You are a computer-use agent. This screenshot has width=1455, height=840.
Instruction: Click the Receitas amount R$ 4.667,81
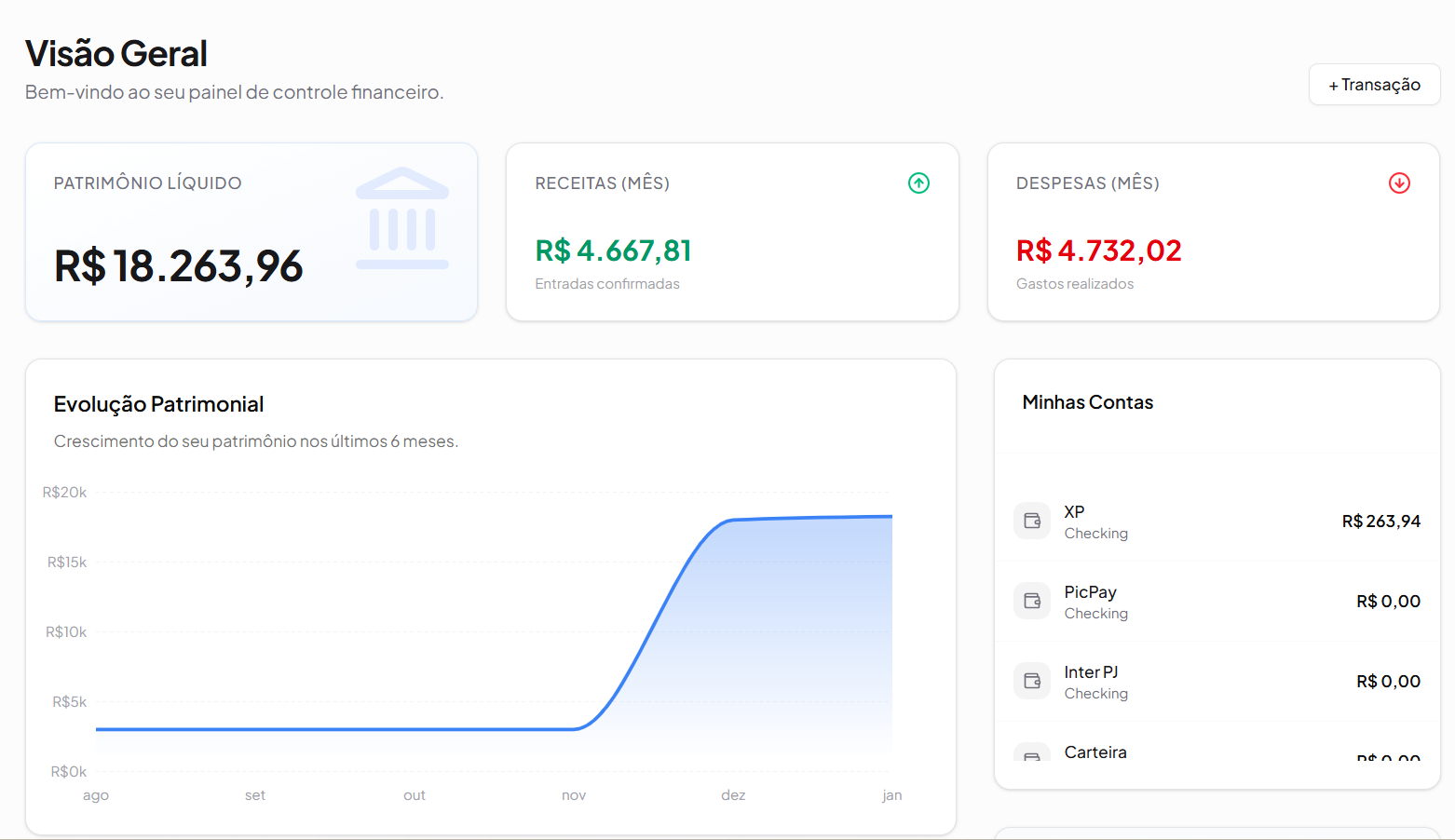(x=613, y=251)
